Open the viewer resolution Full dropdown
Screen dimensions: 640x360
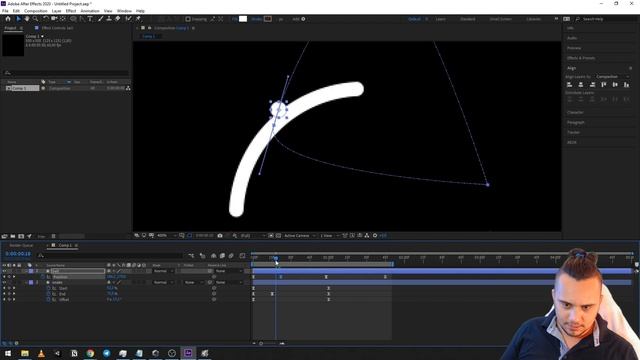pyautogui.click(x=253, y=236)
